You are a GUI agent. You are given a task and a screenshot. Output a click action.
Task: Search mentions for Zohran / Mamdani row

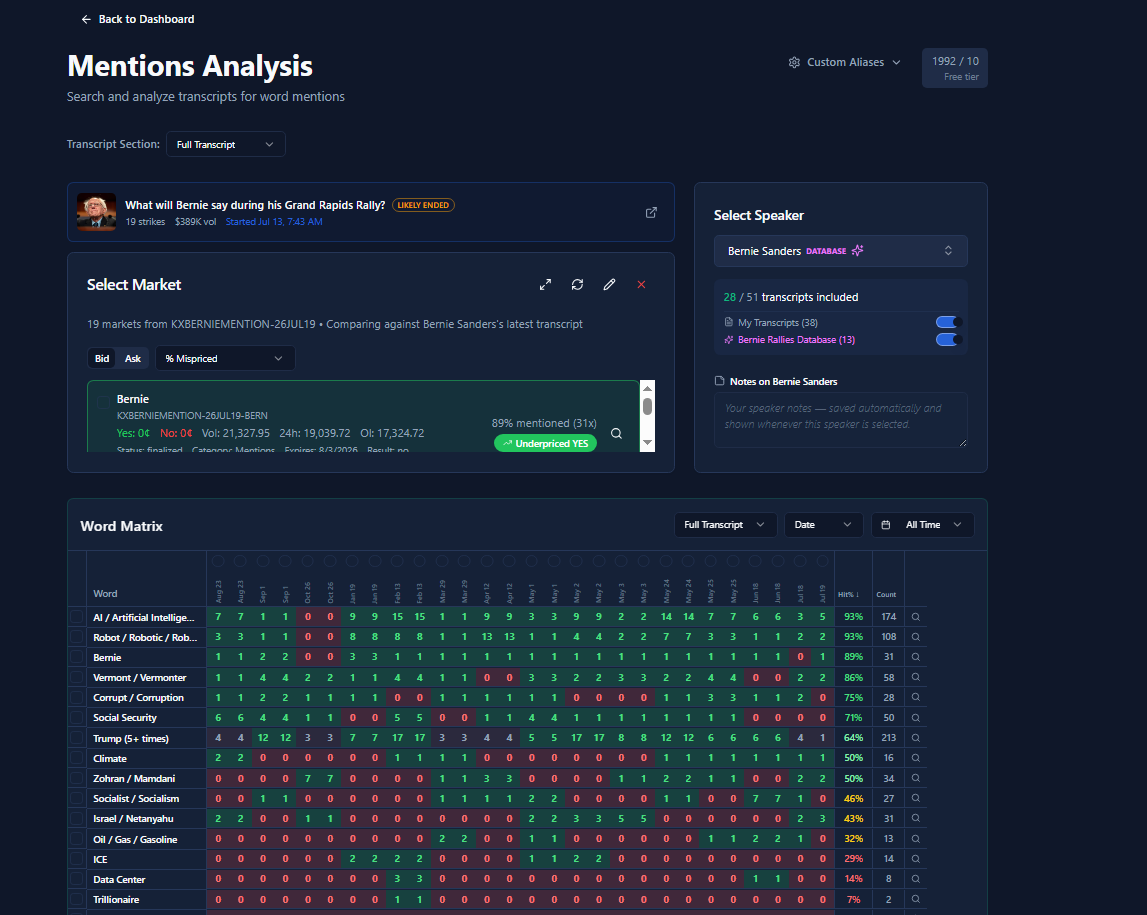tap(916, 778)
